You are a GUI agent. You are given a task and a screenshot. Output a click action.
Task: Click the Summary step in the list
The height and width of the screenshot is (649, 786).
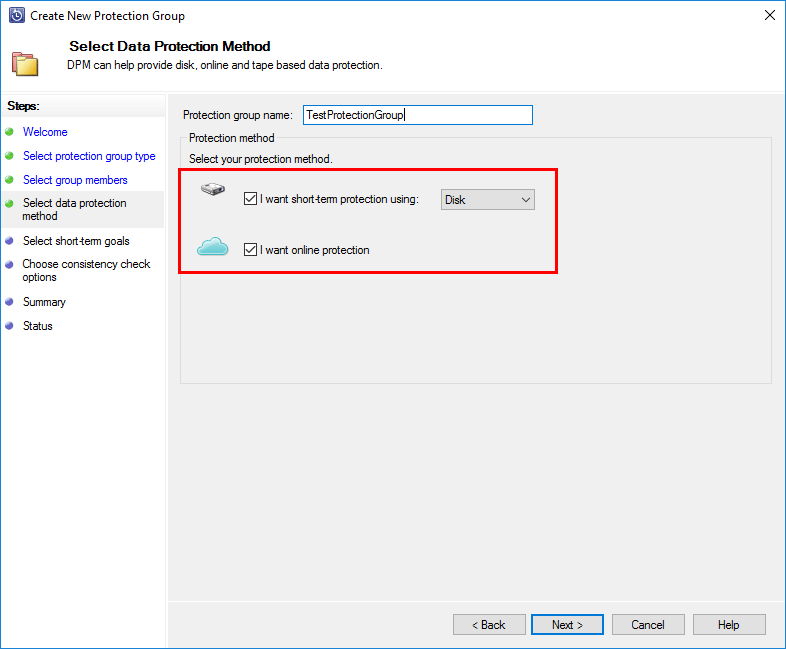[44, 302]
